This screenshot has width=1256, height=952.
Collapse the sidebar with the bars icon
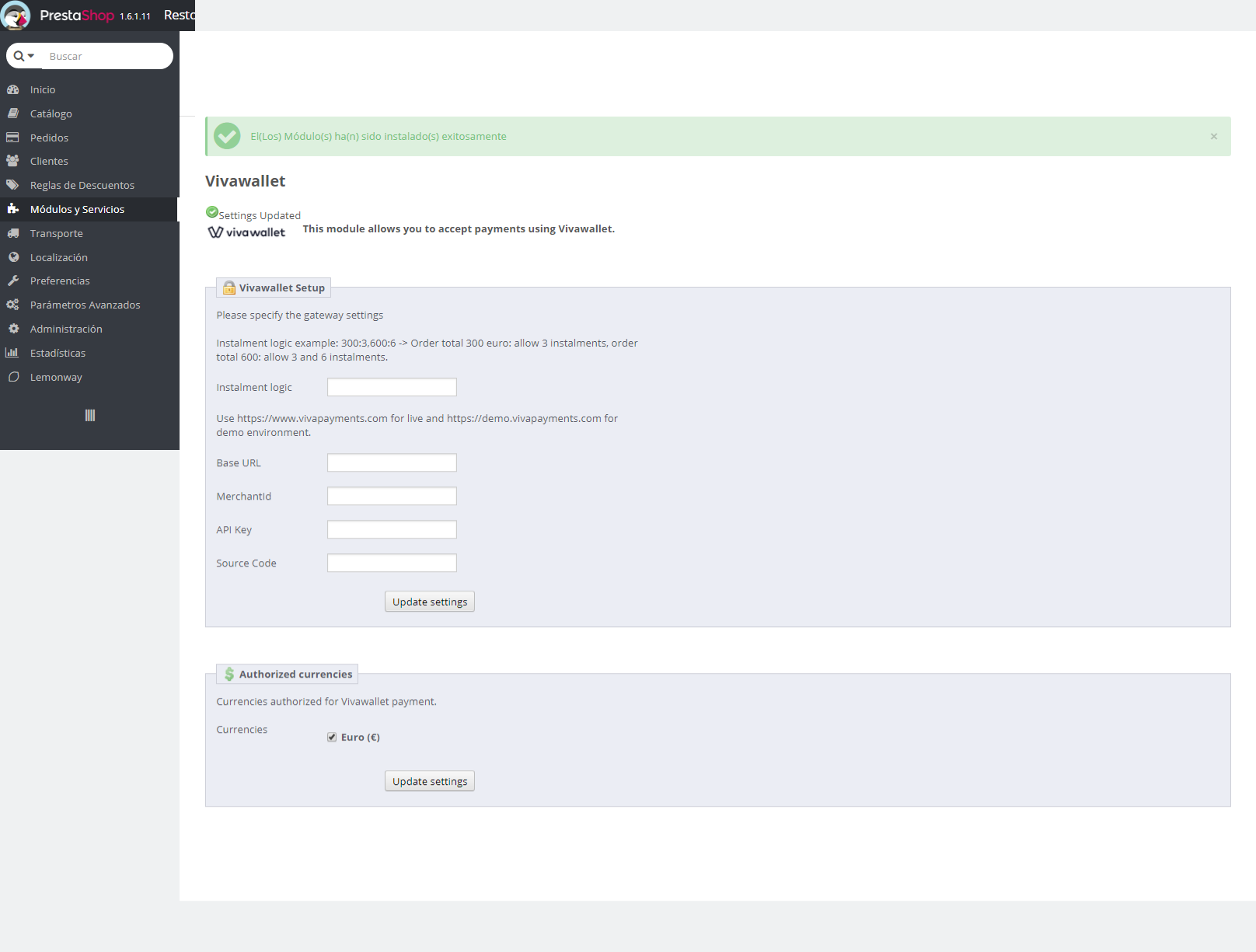(90, 415)
